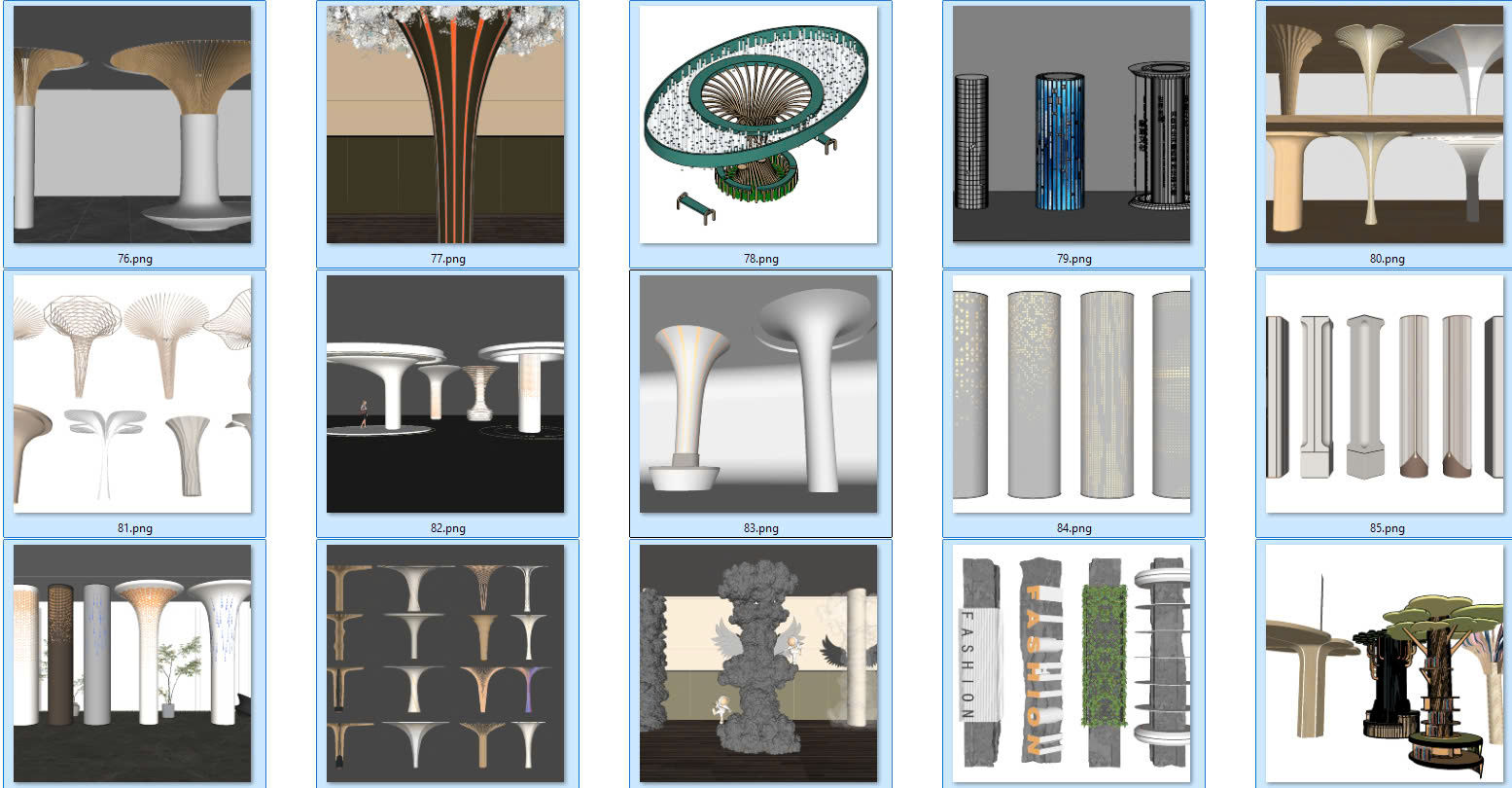Select the 80.png shelf of funnel columns thumbnail
The height and width of the screenshot is (788, 1512).
[x=1385, y=125]
